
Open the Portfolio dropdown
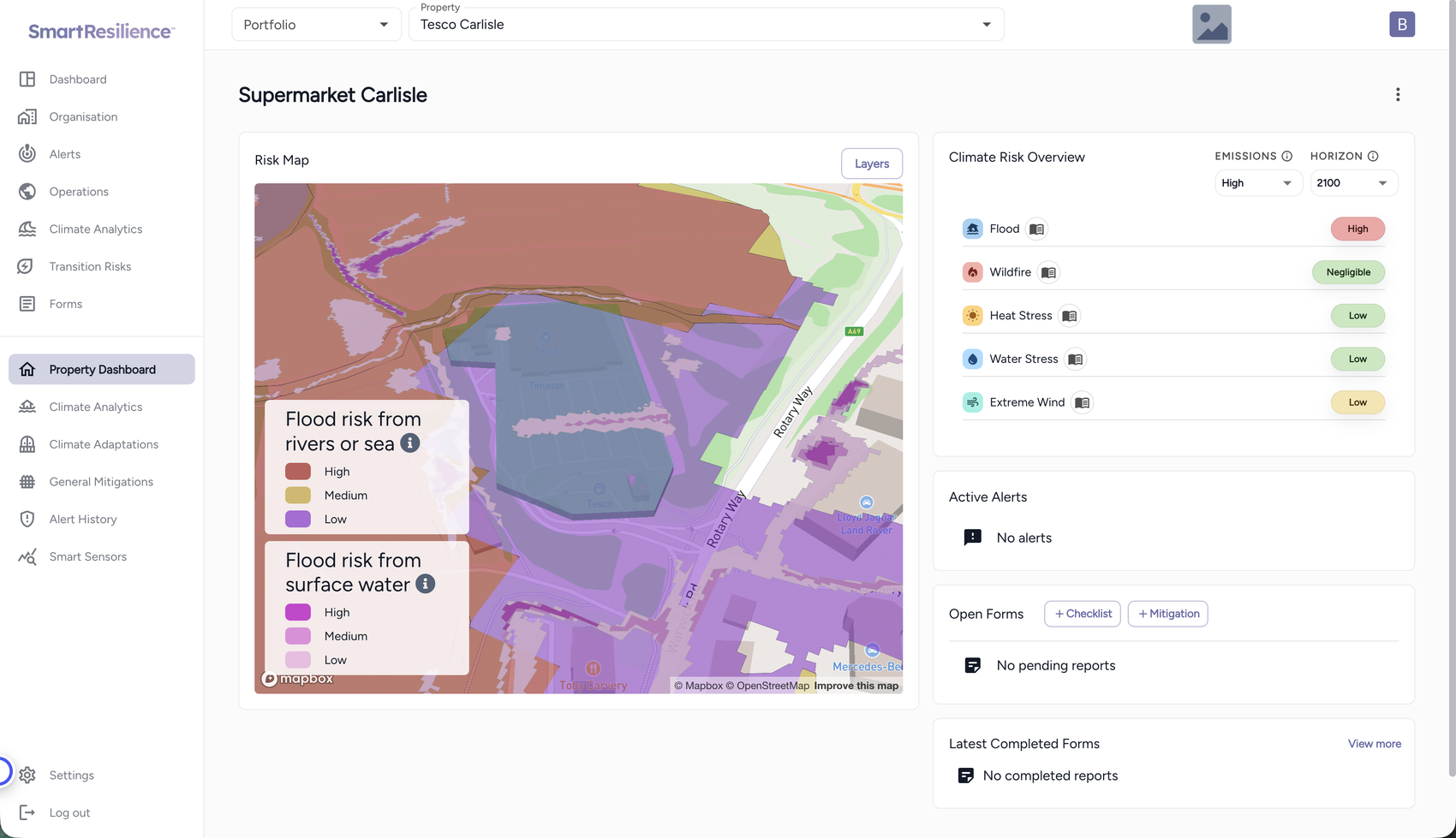click(316, 25)
